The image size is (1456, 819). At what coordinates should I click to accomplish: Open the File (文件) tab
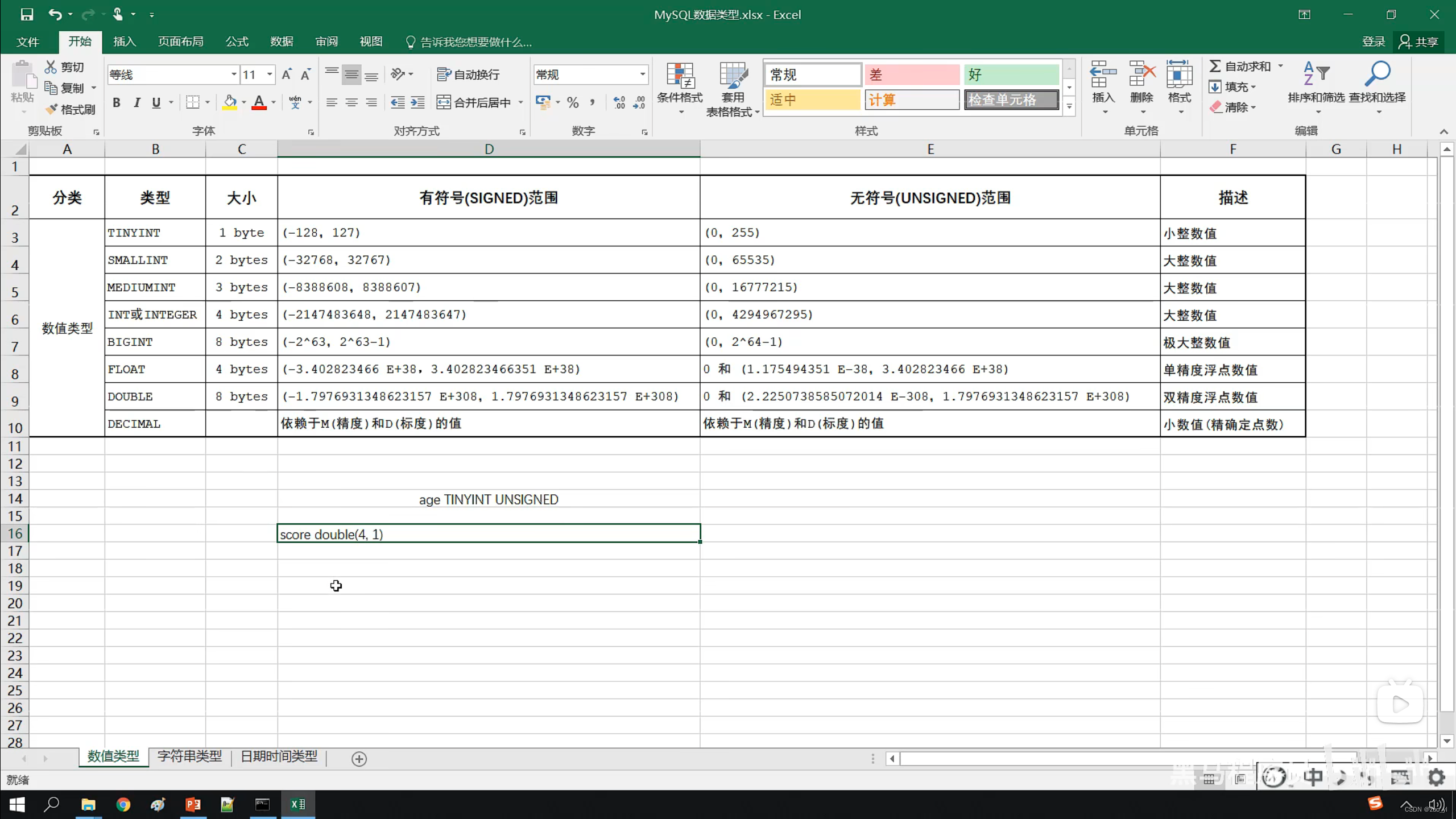tap(28, 42)
